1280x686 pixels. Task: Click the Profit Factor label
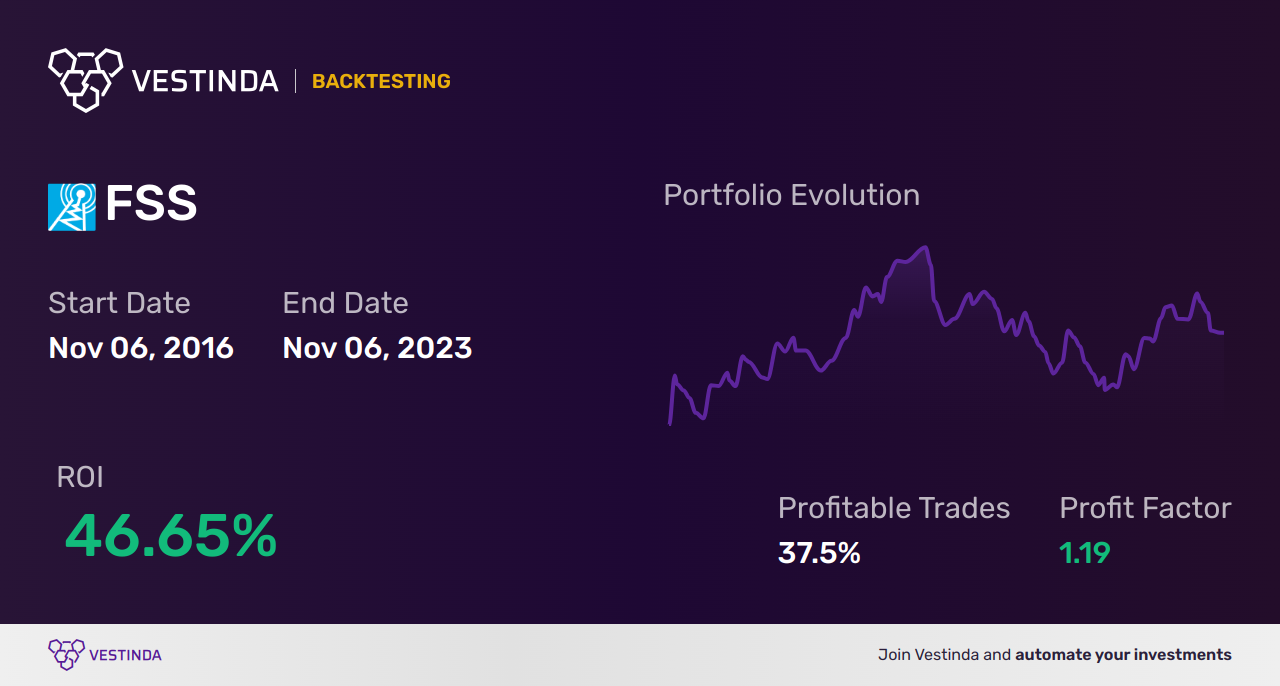[1145, 508]
